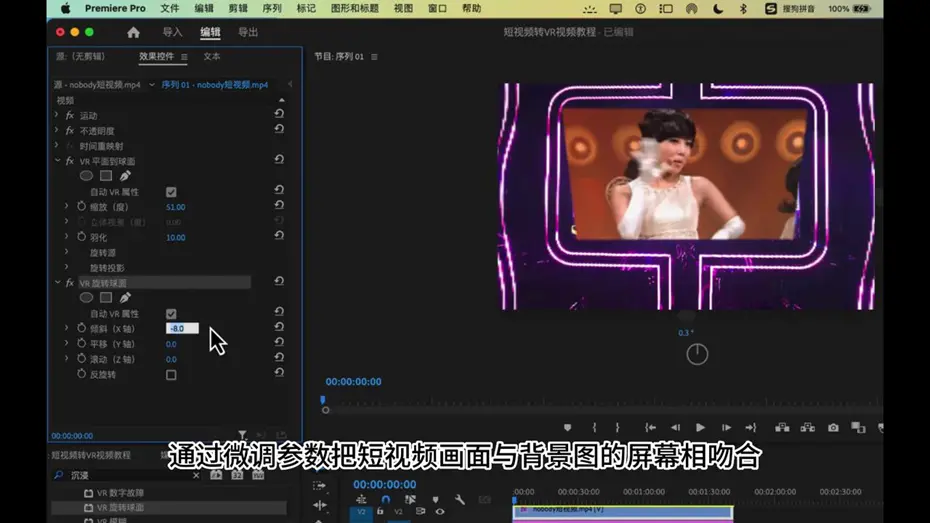Expand the 时间重映射 effect
This screenshot has width=930, height=523.
coord(57,145)
